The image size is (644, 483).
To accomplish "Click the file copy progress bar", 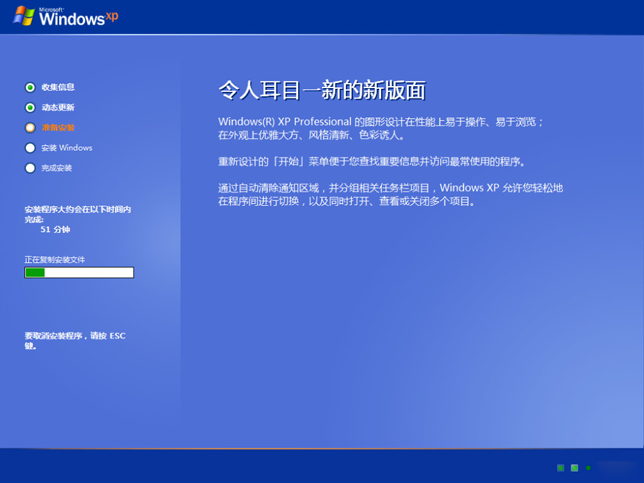I will pyautogui.click(x=79, y=272).
